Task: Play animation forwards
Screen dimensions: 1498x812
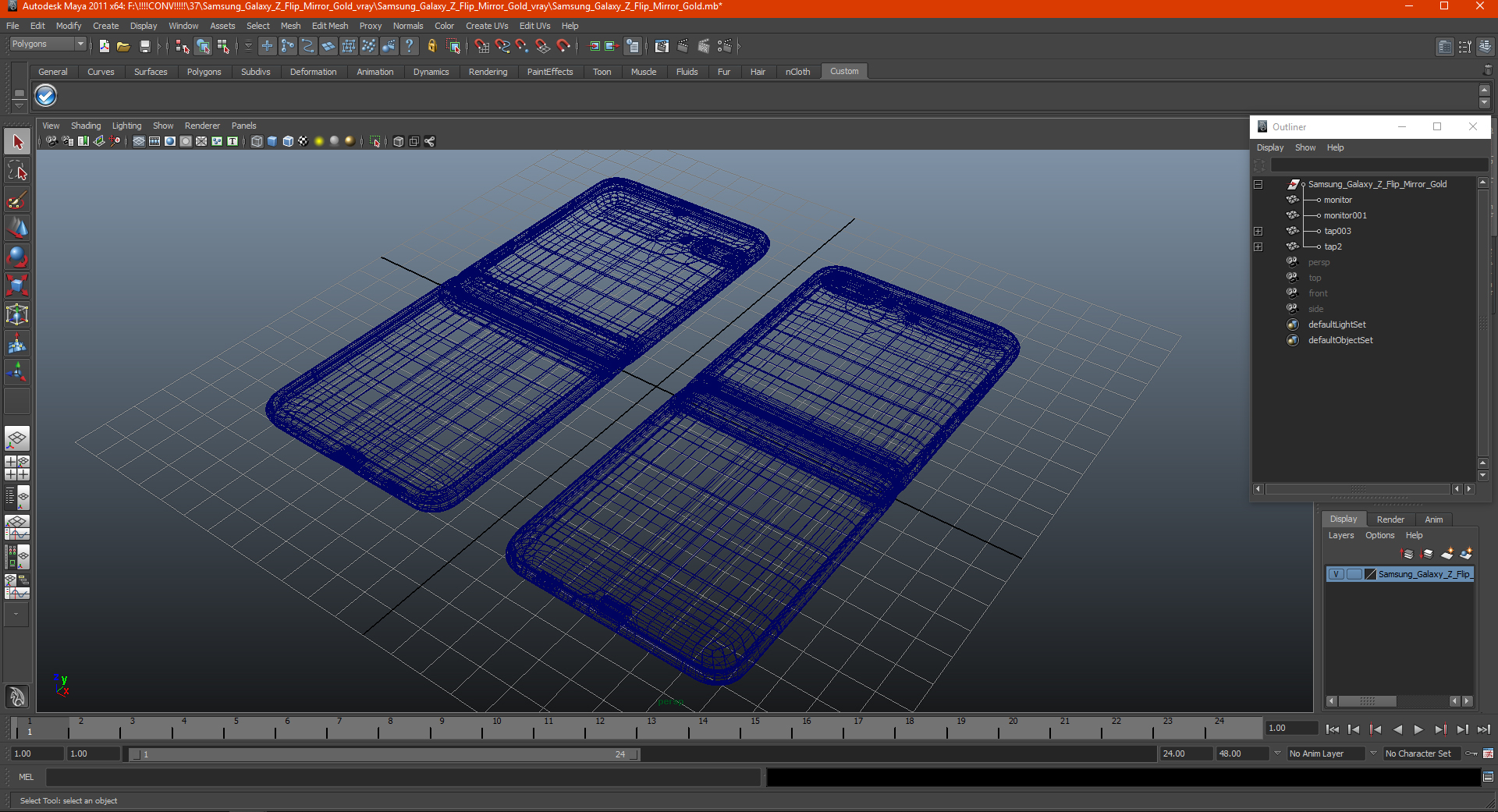Action: [1418, 729]
